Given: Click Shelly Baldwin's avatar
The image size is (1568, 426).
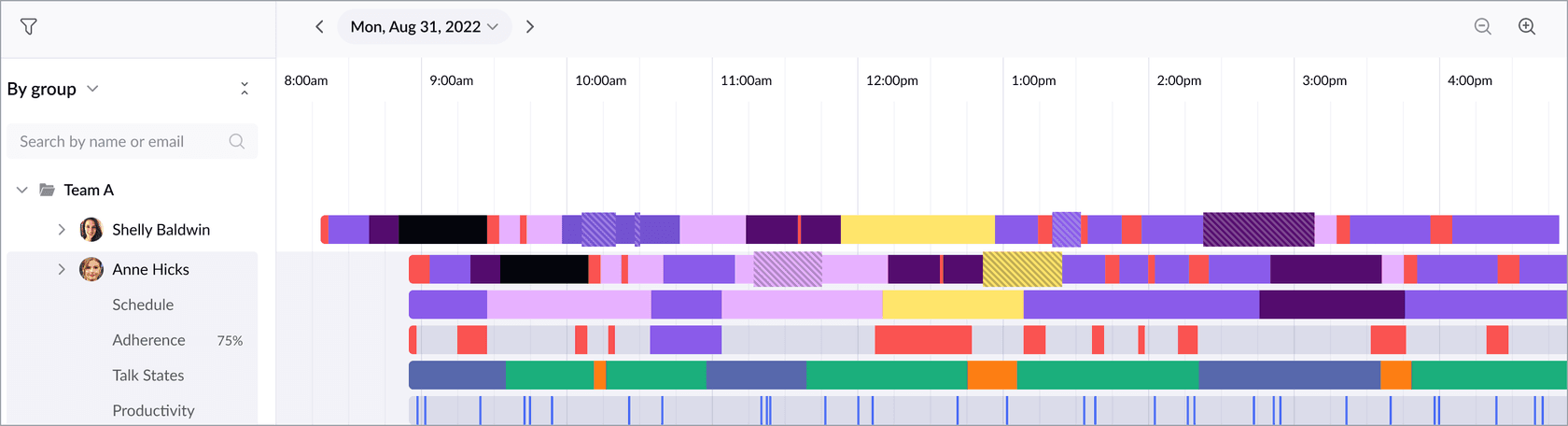Looking at the screenshot, I should 91,230.
